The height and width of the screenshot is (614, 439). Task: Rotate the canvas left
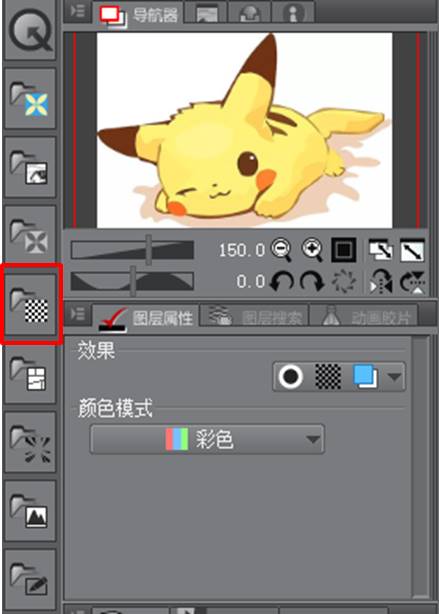click(282, 281)
